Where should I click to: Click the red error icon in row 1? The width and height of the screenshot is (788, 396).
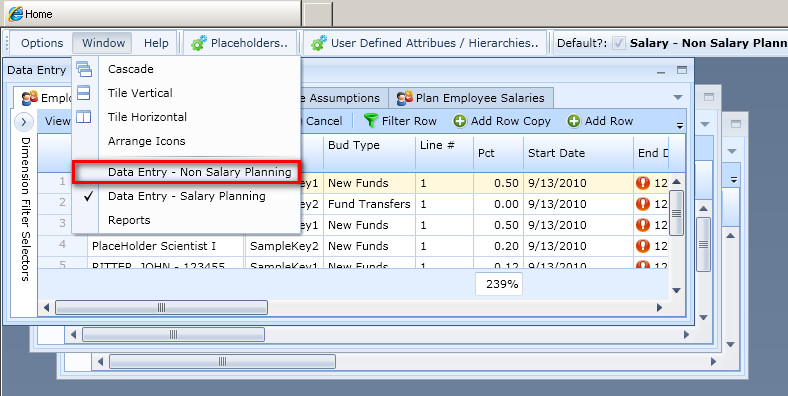tap(643, 183)
